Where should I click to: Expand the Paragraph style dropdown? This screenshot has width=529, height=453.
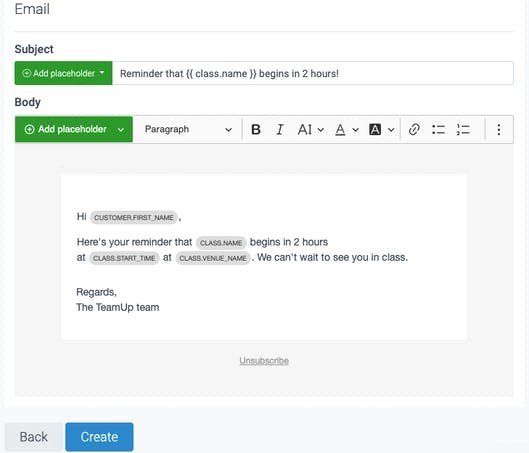pos(188,130)
